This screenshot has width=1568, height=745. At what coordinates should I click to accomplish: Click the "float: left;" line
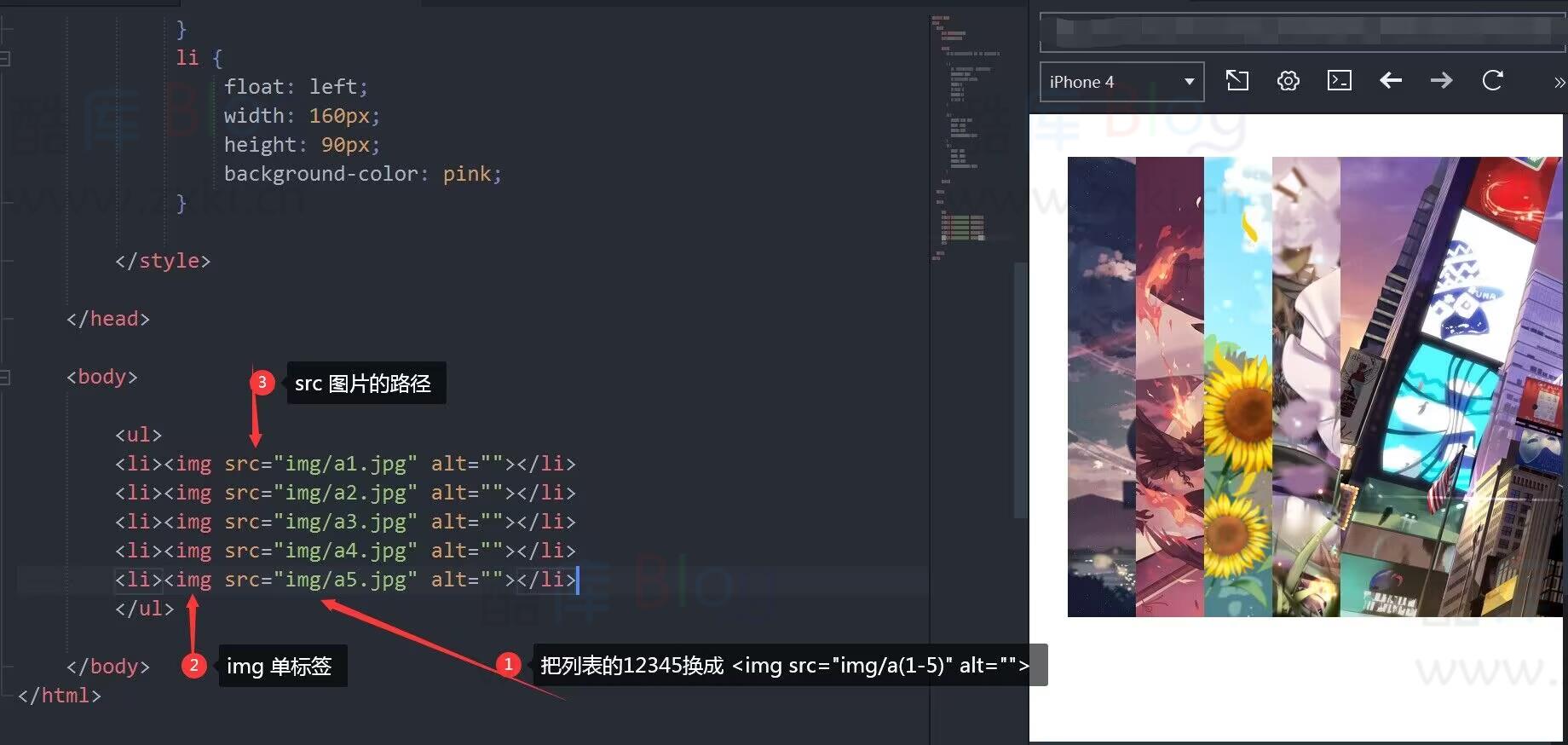tap(296, 87)
